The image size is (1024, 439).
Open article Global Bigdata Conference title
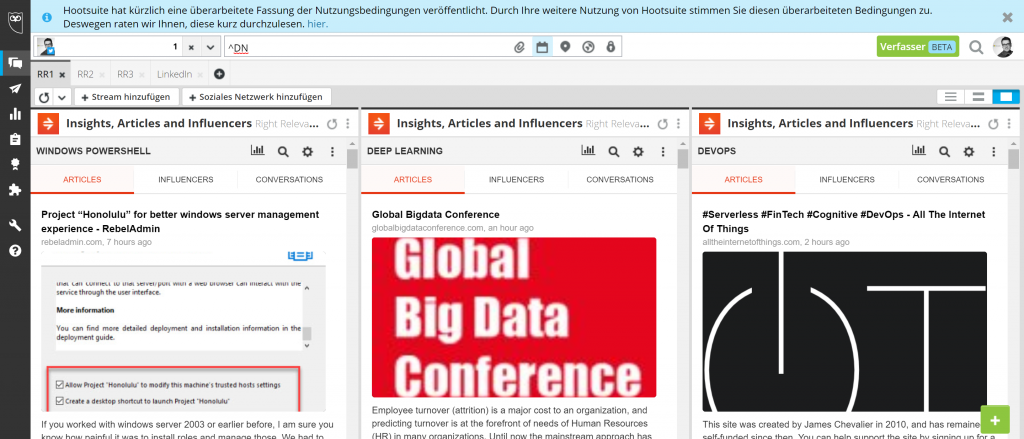(436, 214)
